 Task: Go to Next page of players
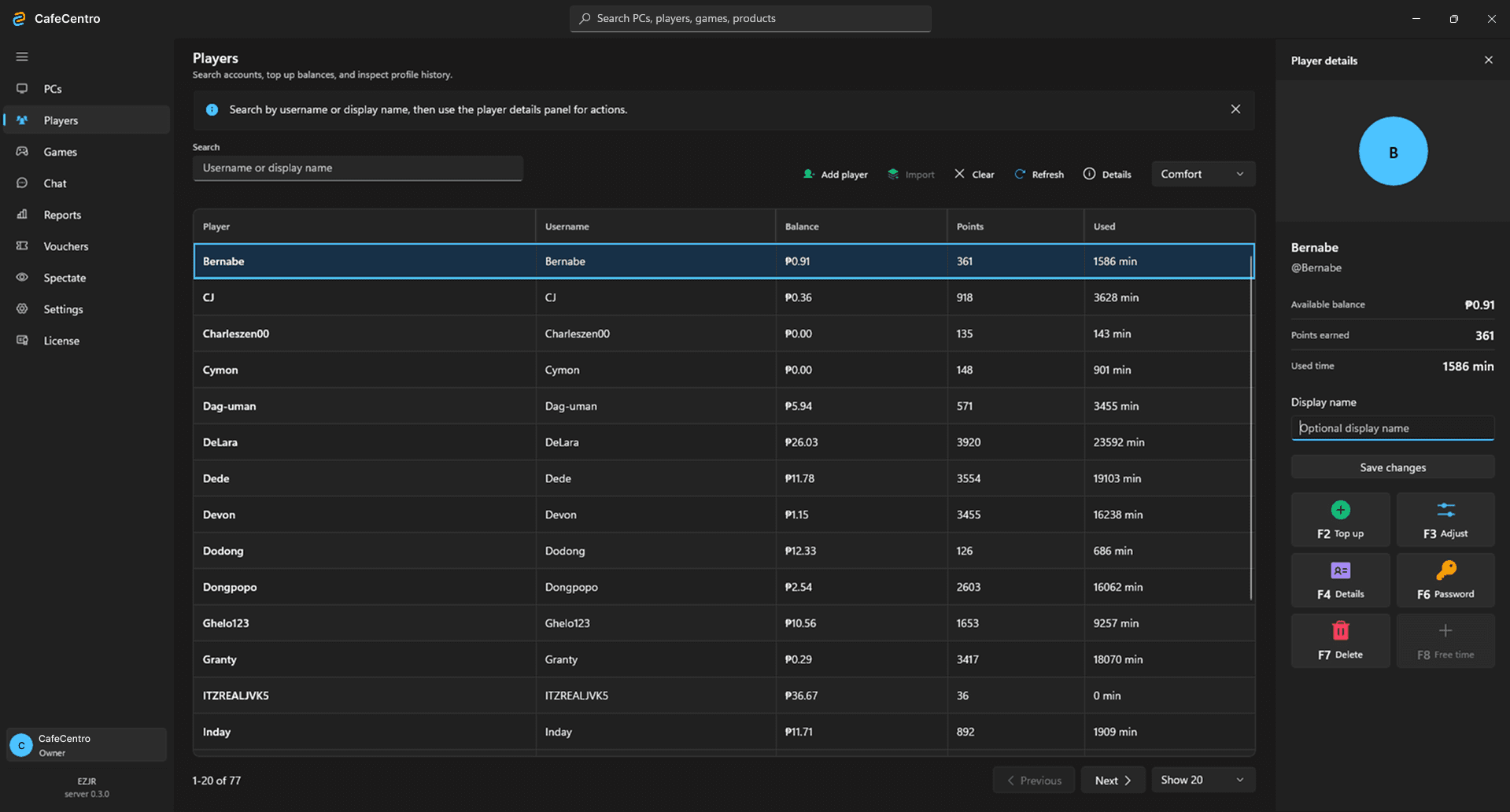tap(1113, 780)
